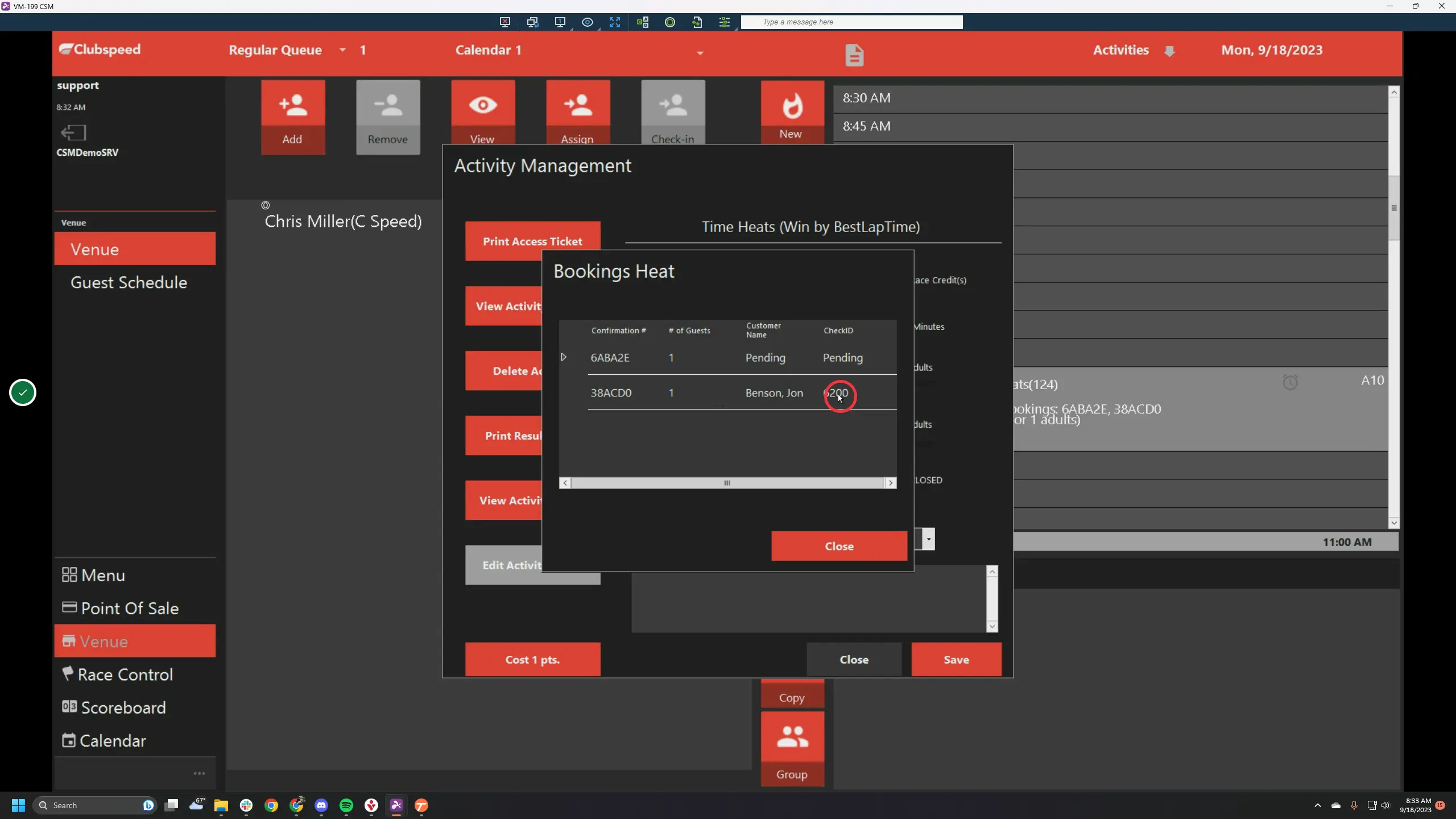1456x819 pixels.
Task: Click the three dots sidebar overflow
Action: [x=199, y=773]
